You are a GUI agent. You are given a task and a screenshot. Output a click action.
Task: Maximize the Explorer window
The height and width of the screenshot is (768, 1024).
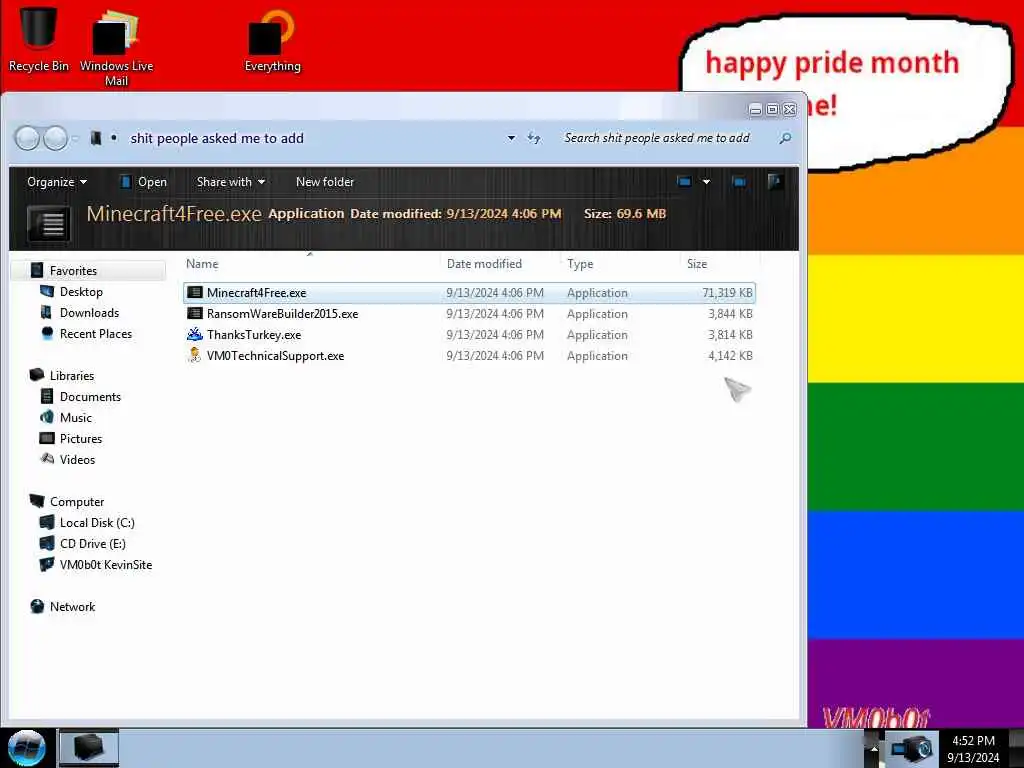[773, 109]
